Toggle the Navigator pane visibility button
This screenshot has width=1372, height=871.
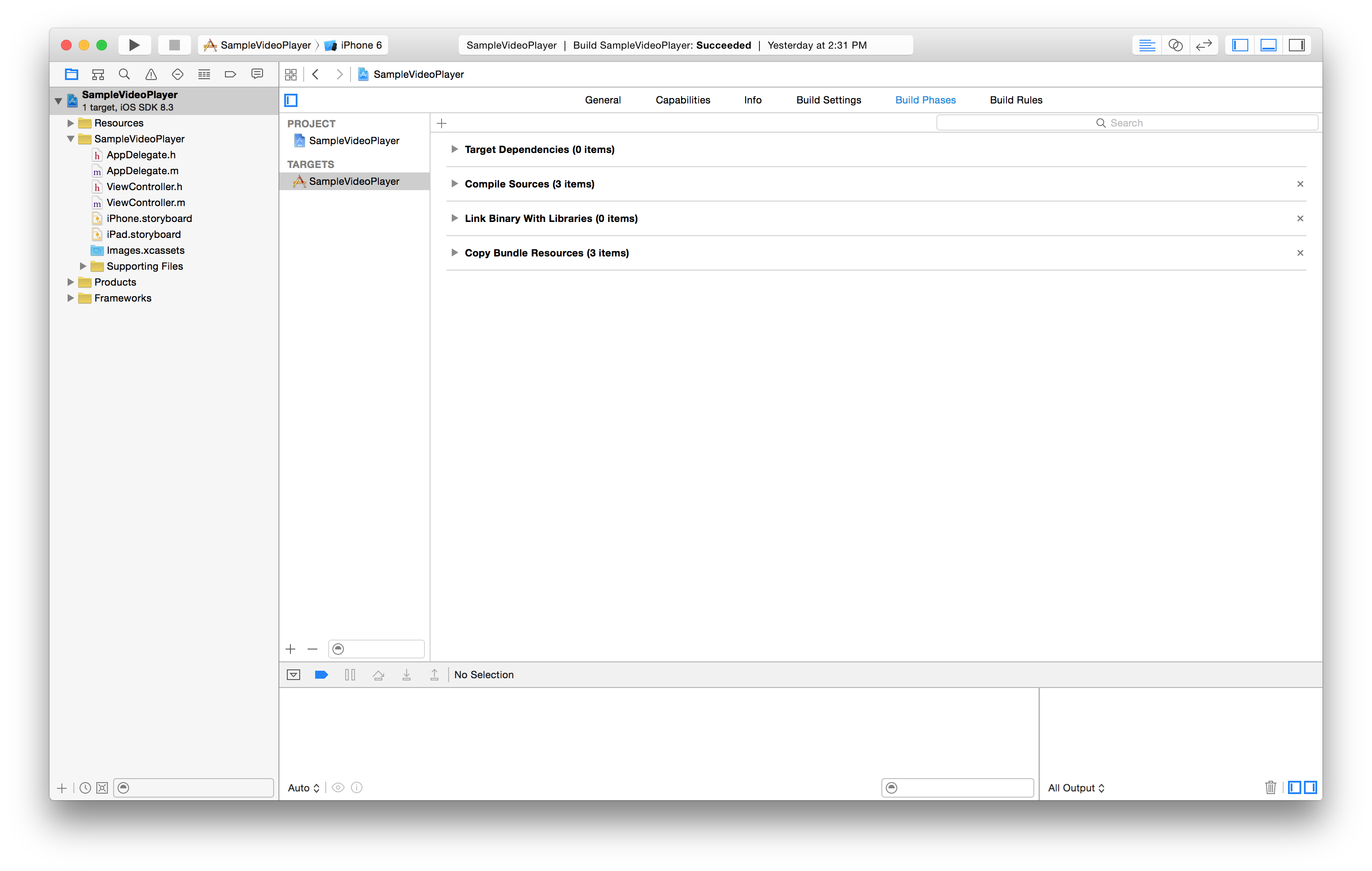[1240, 45]
